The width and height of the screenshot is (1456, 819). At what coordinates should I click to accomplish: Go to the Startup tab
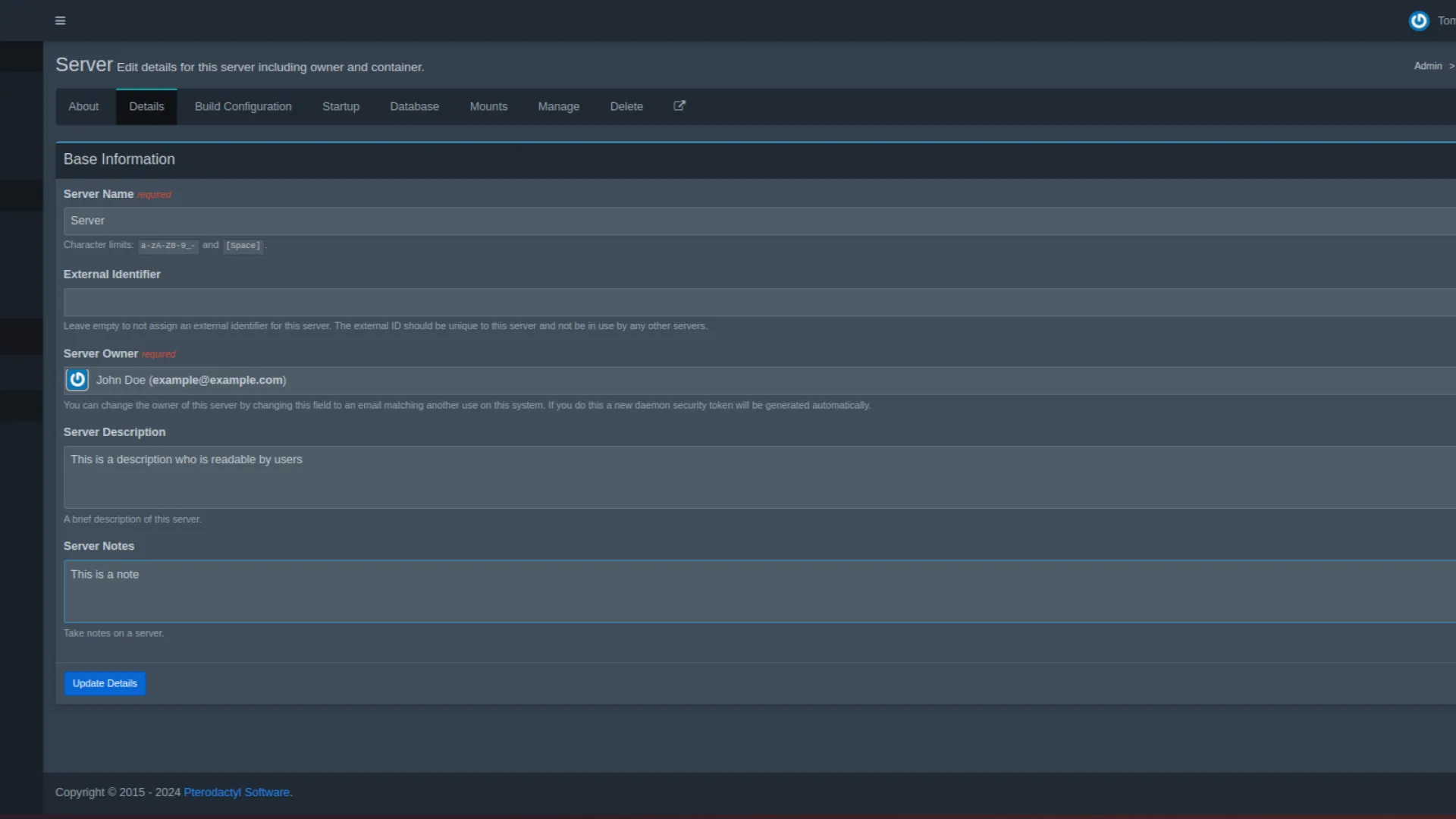click(340, 107)
